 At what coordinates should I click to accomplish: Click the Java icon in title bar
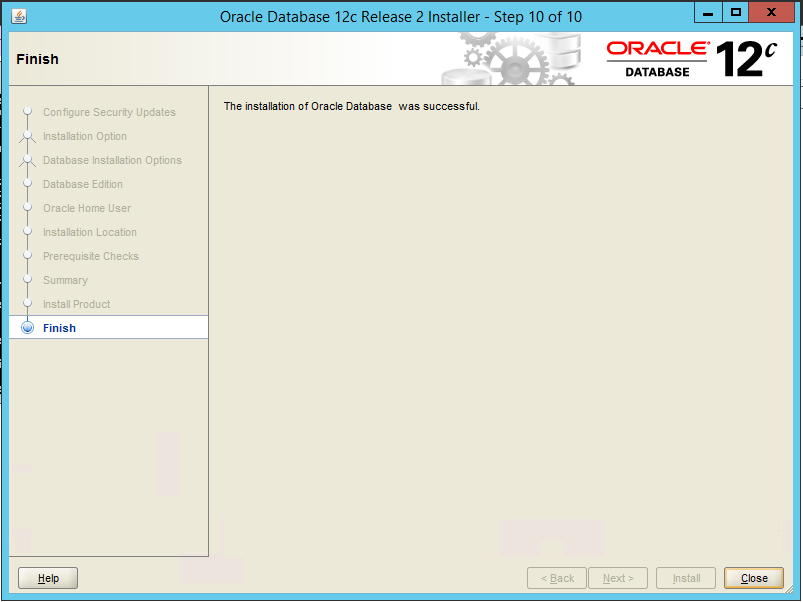tap(19, 16)
